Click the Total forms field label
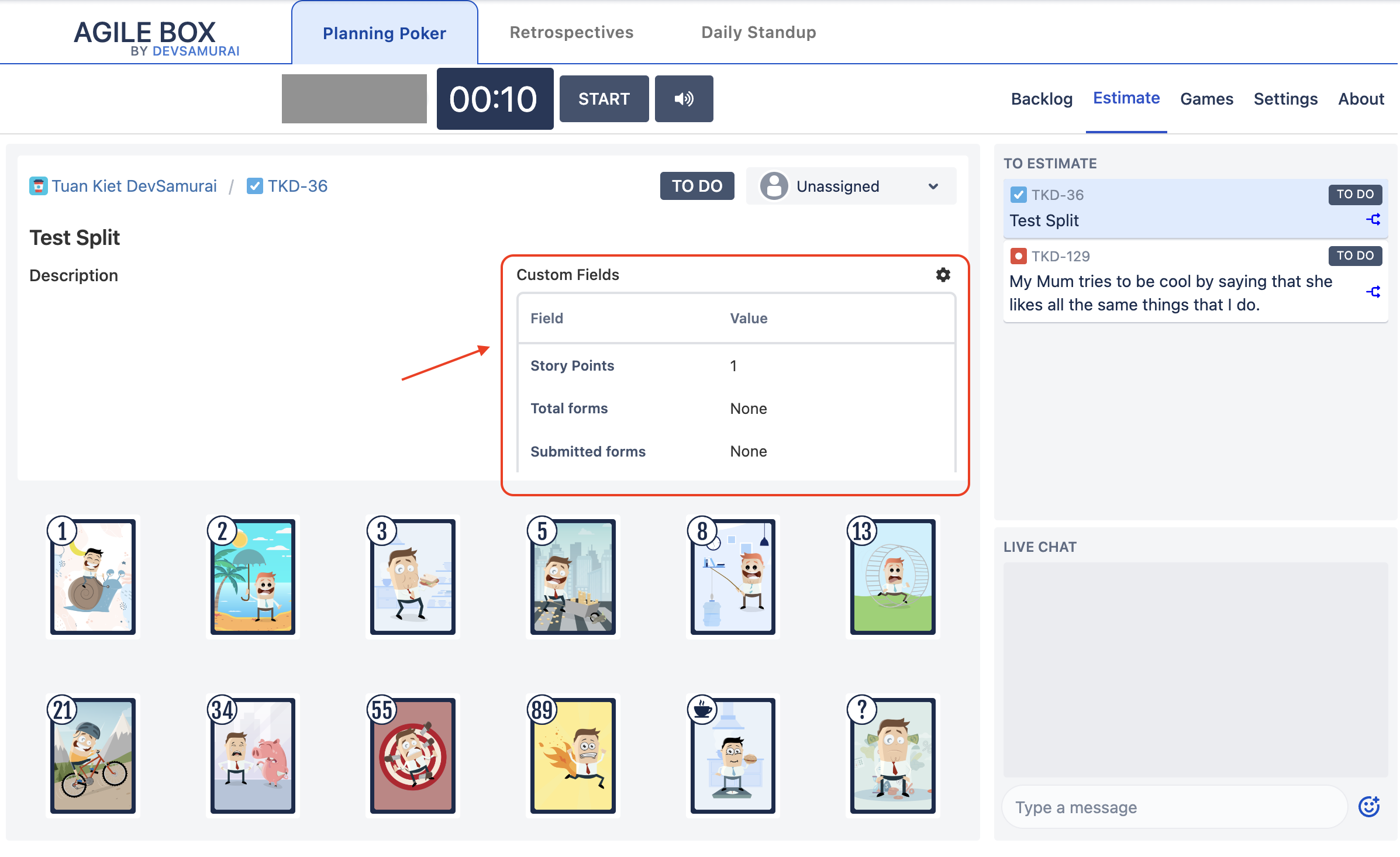Image resolution: width=1400 pixels, height=857 pixels. (569, 409)
